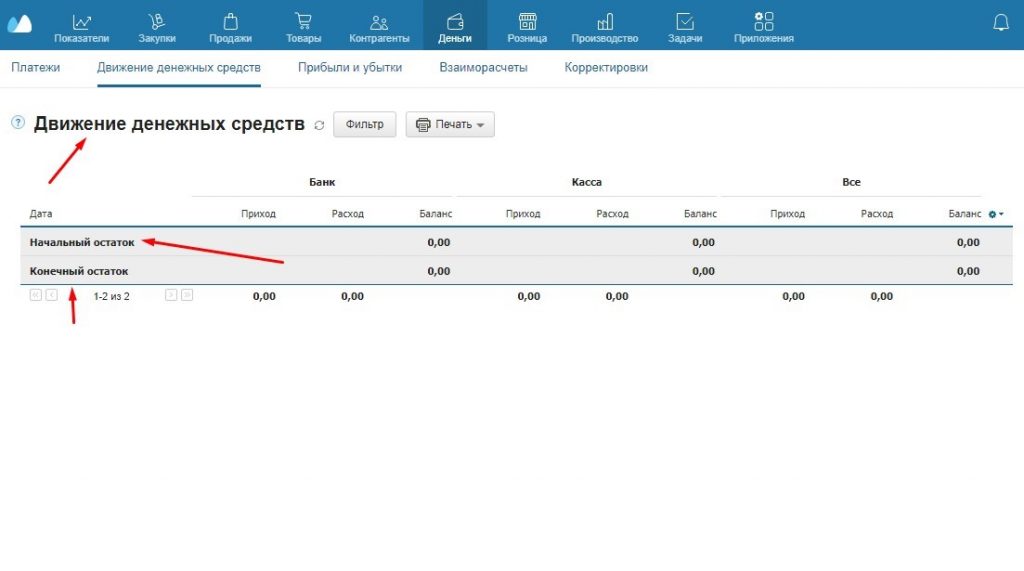Click the MoySklad logo icon
This screenshot has width=1024, height=571.
20,24
